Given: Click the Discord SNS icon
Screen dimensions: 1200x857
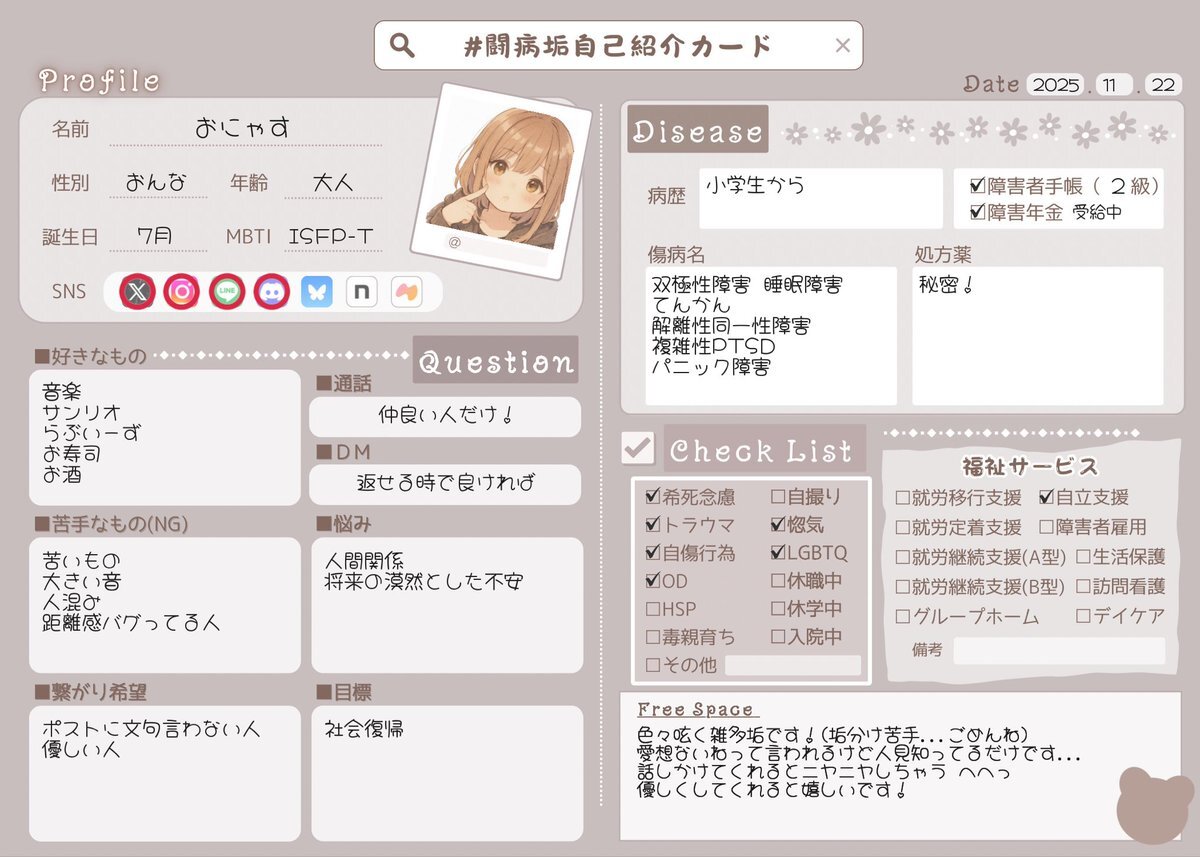Looking at the screenshot, I should pos(272,292).
